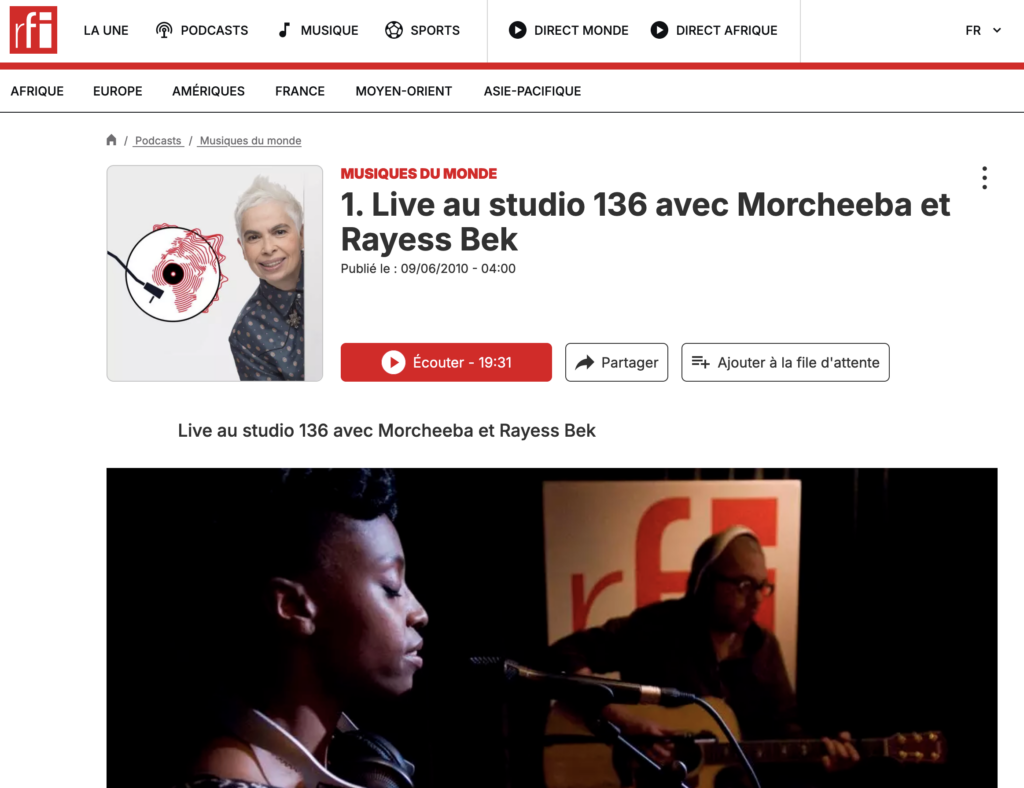Click the share arrow icon
This screenshot has height=788, width=1024.
pyautogui.click(x=584, y=362)
